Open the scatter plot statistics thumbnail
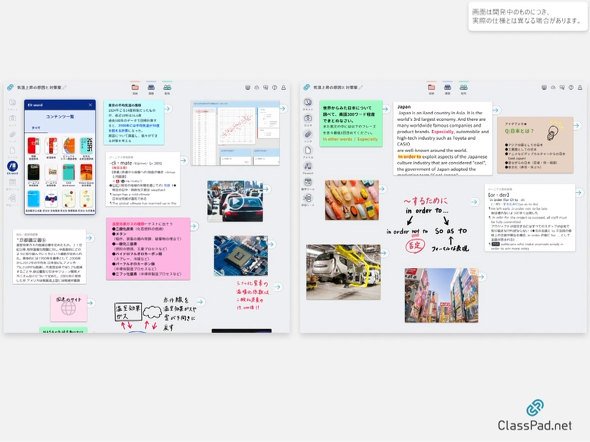590x442 pixels. point(236,133)
